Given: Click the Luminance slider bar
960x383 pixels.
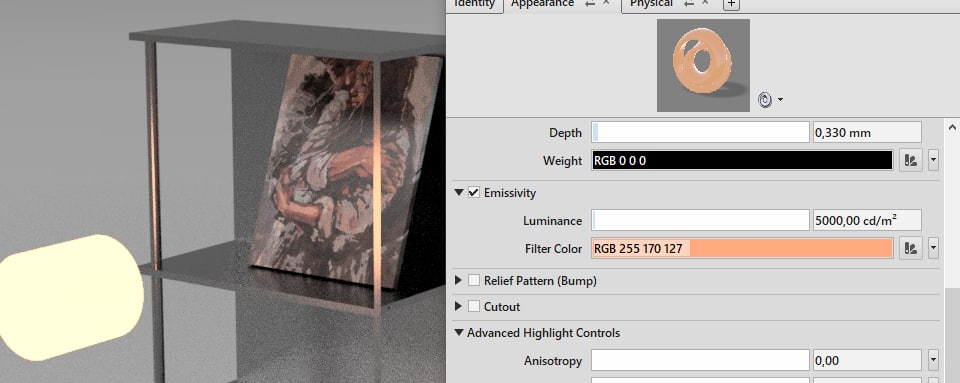Looking at the screenshot, I should pyautogui.click(x=700, y=220).
